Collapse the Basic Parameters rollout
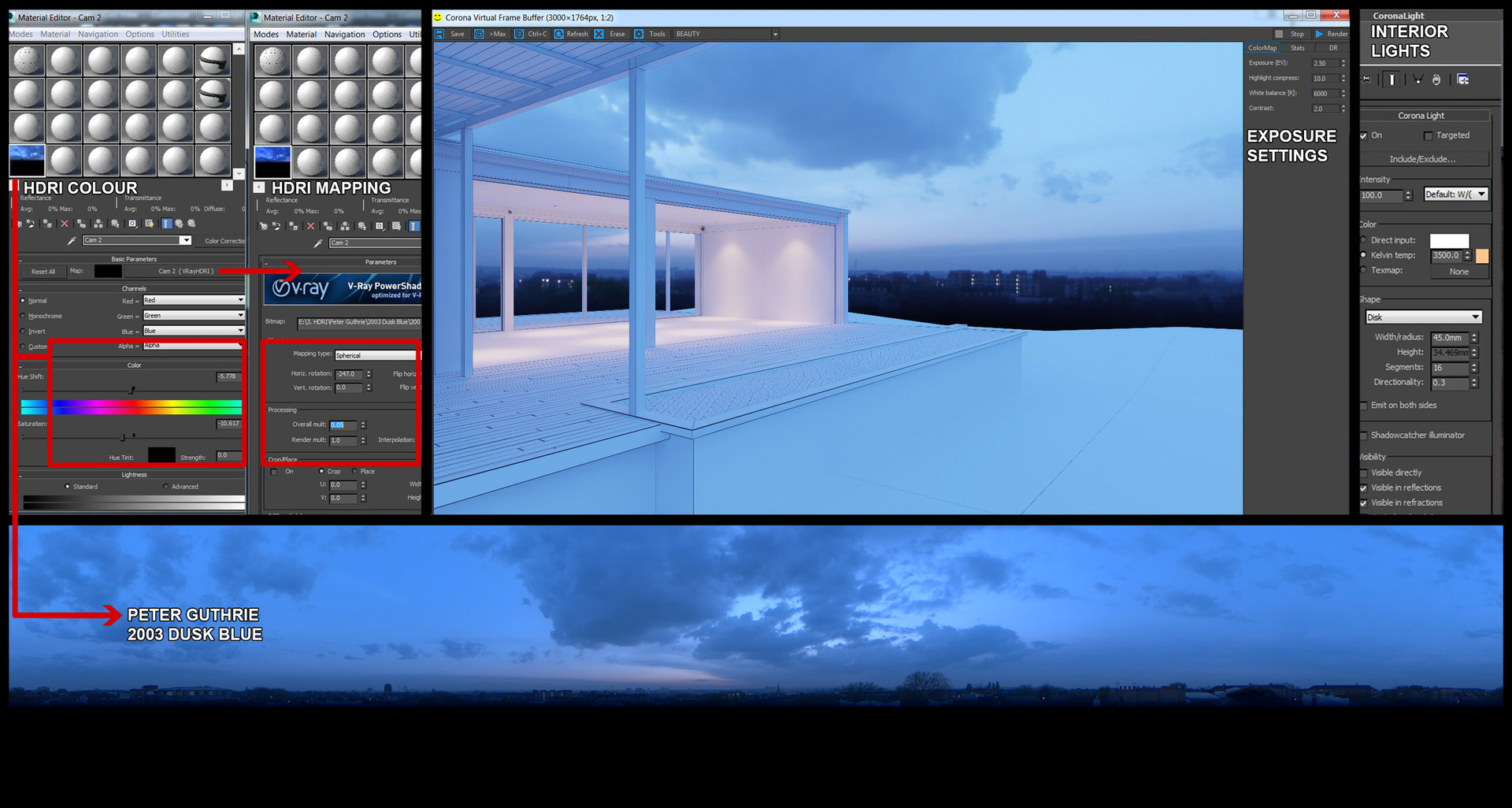1512x808 pixels. point(132,259)
